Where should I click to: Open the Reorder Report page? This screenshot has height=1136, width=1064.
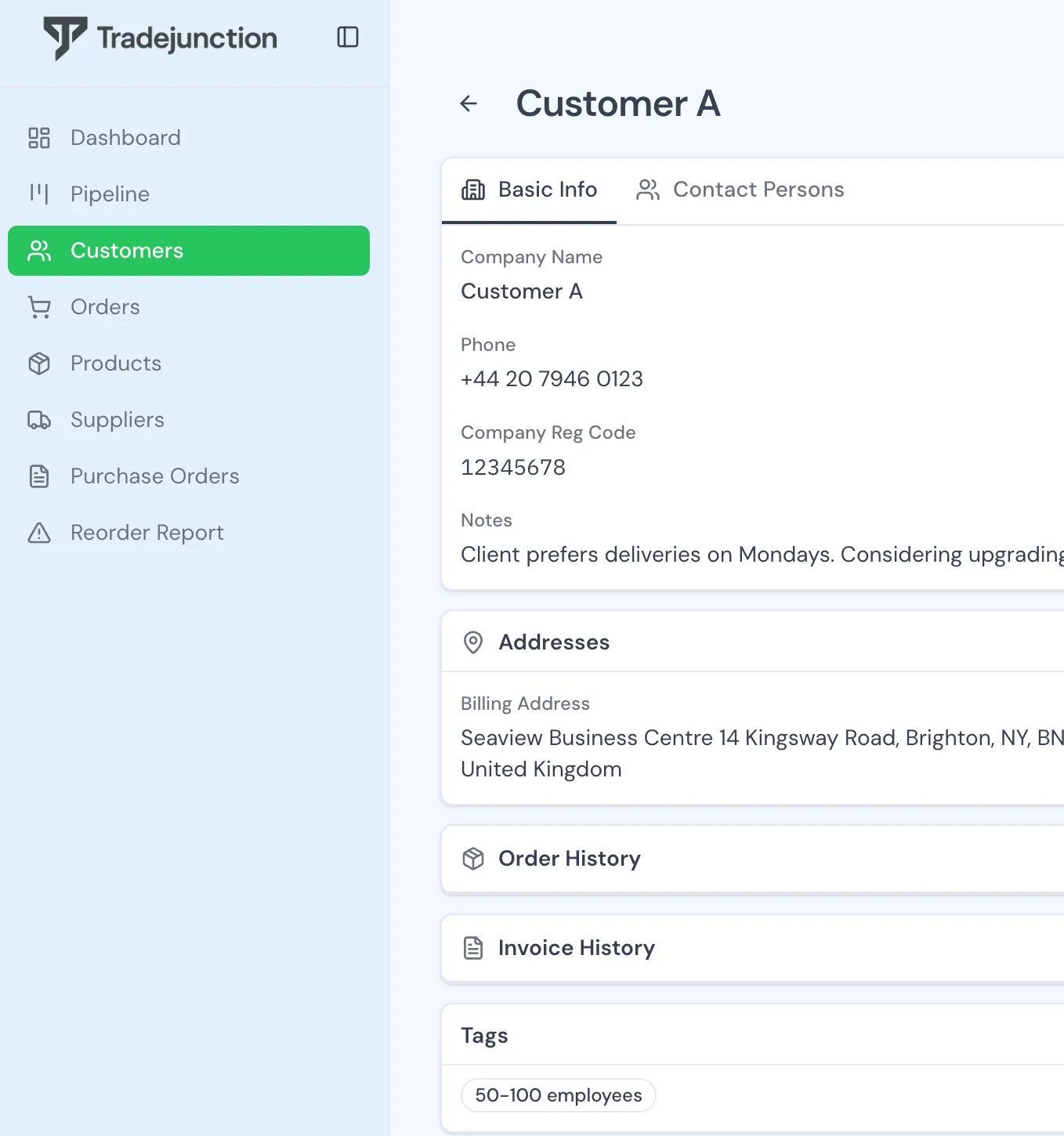point(189,533)
